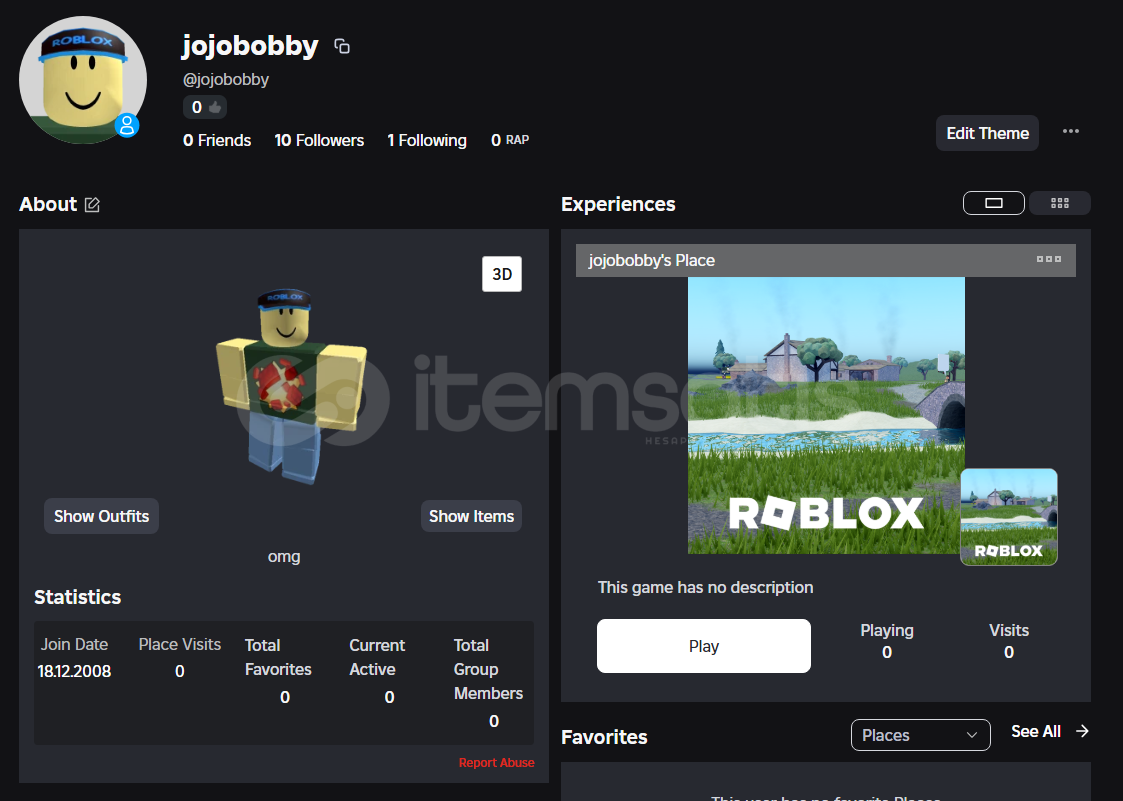Click the @jojobobby handle text
The image size is (1123, 801).
click(x=226, y=80)
